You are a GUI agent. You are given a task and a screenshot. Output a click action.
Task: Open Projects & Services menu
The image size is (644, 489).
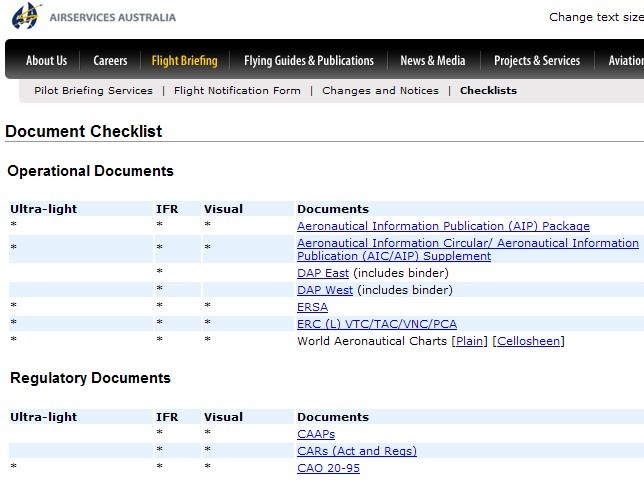[x=537, y=61]
